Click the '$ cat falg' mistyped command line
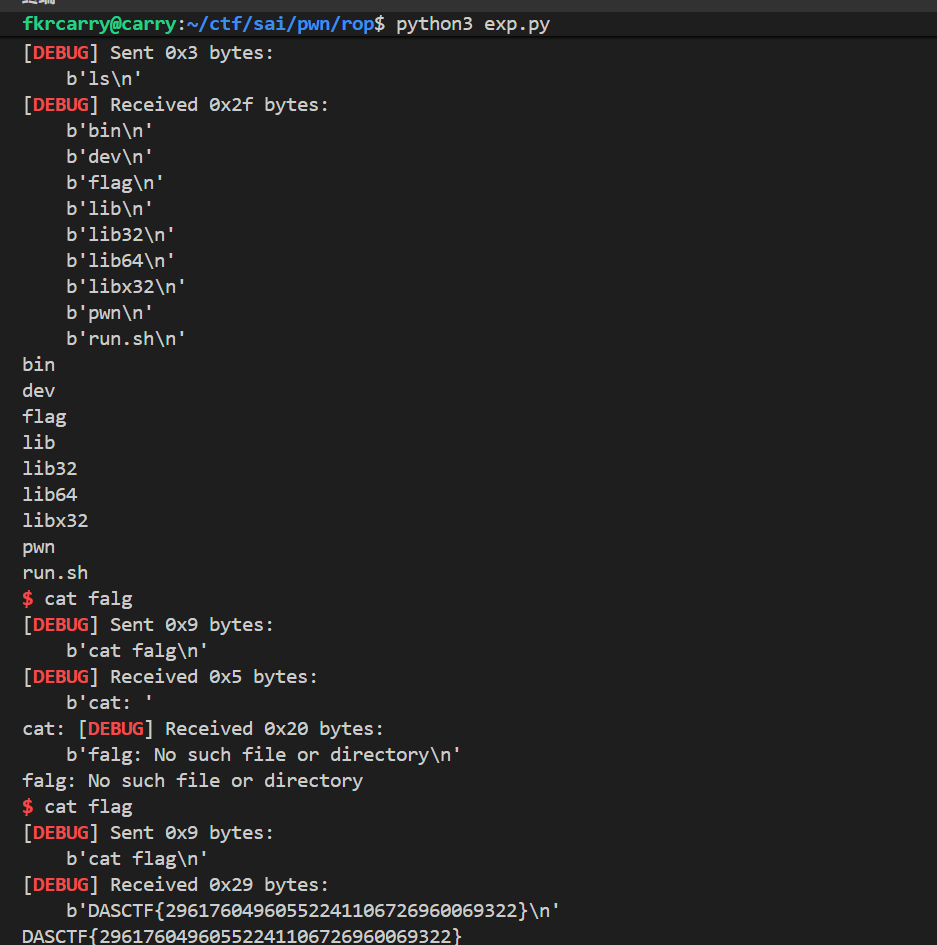The height and width of the screenshot is (945, 937). [78, 599]
